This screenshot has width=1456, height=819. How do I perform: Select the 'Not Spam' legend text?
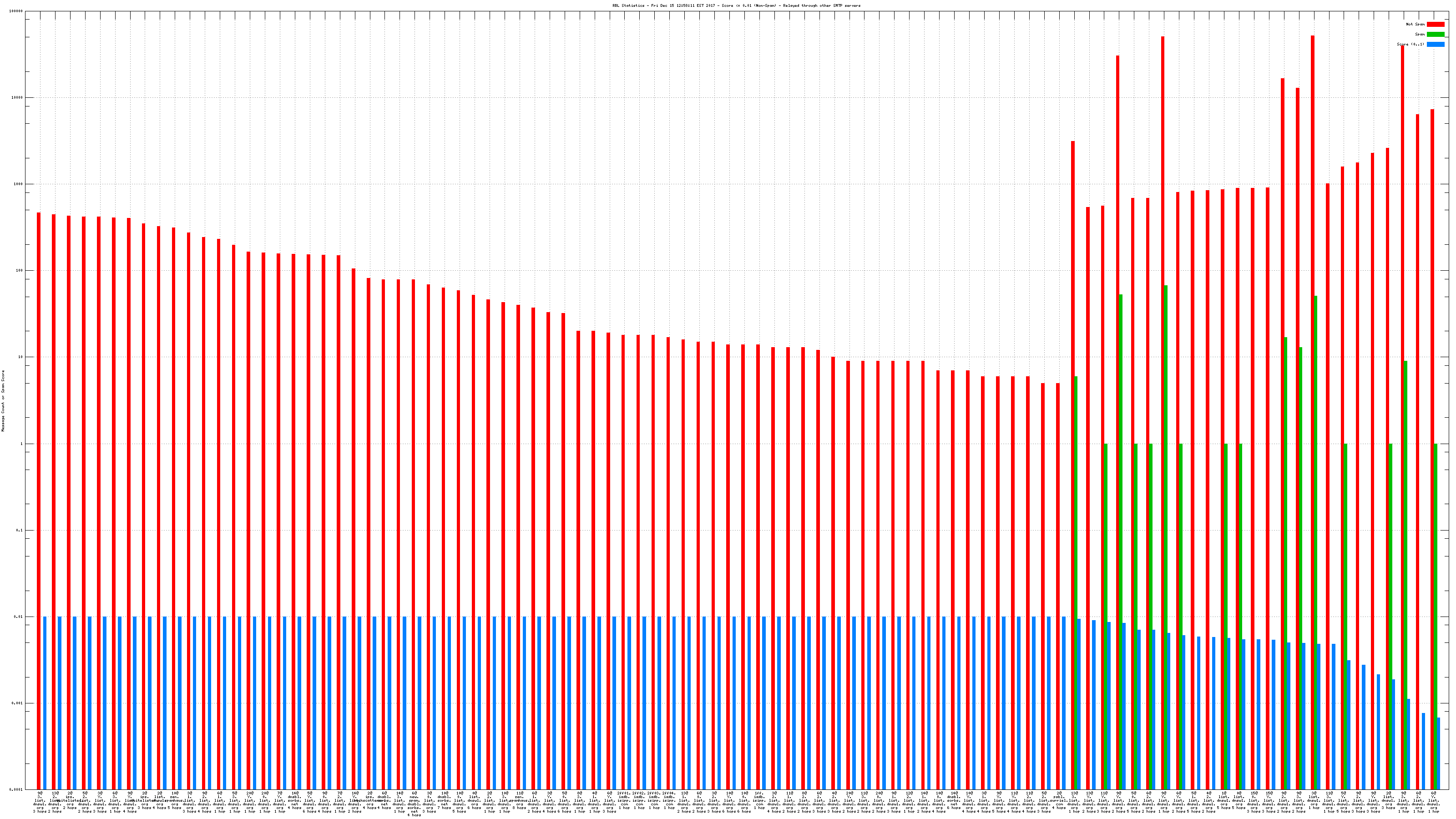click(x=1416, y=24)
